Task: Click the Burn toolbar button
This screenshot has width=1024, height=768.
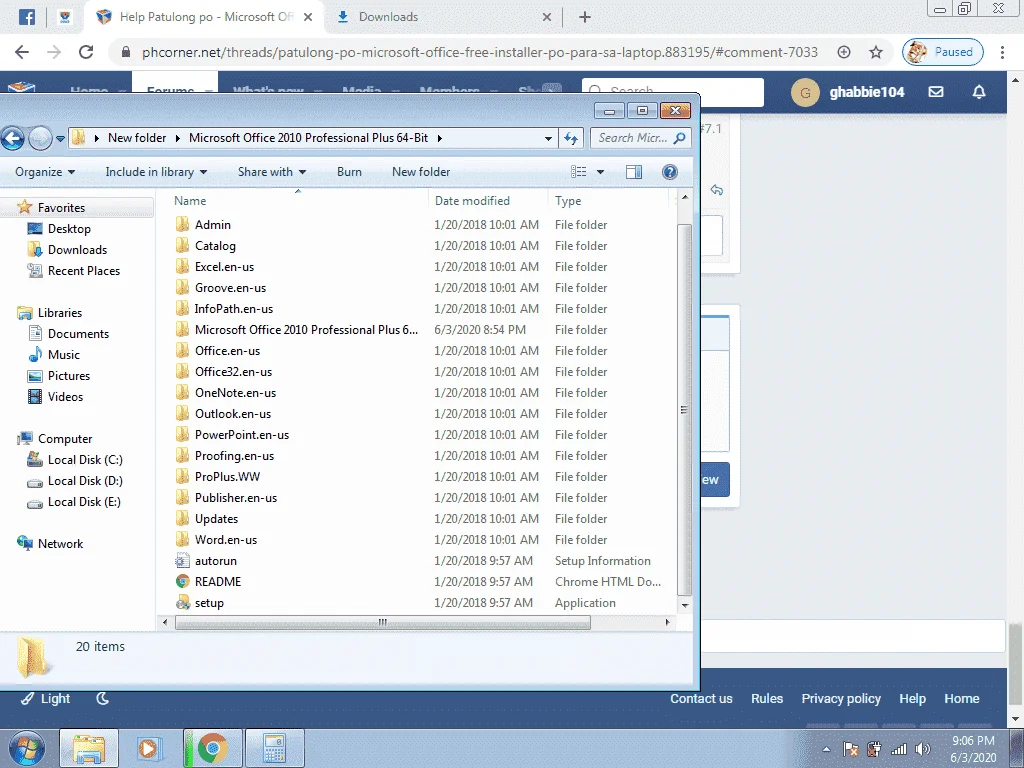Action: (349, 172)
